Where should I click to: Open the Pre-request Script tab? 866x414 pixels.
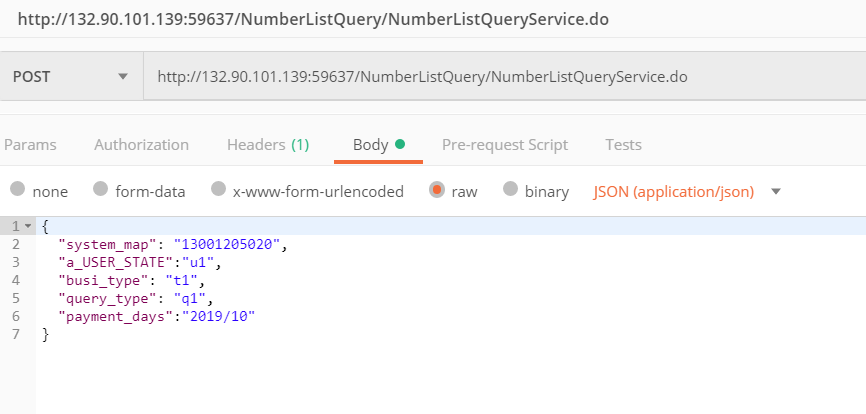click(505, 145)
